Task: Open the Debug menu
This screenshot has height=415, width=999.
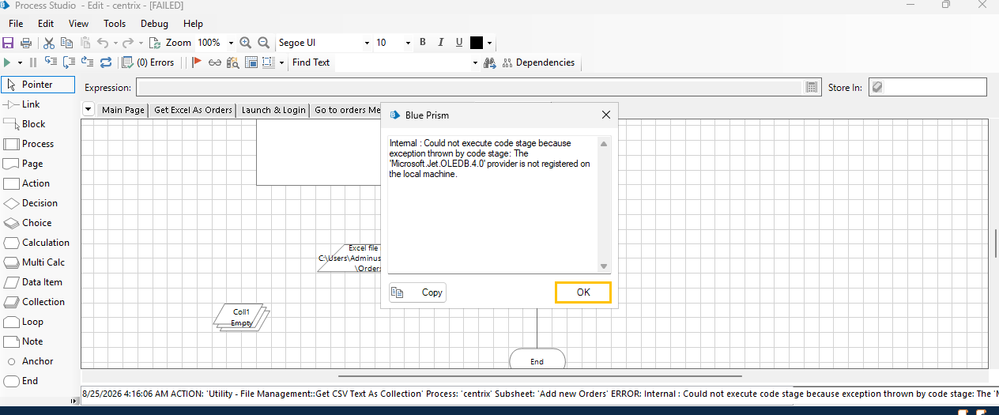Action: point(154,24)
